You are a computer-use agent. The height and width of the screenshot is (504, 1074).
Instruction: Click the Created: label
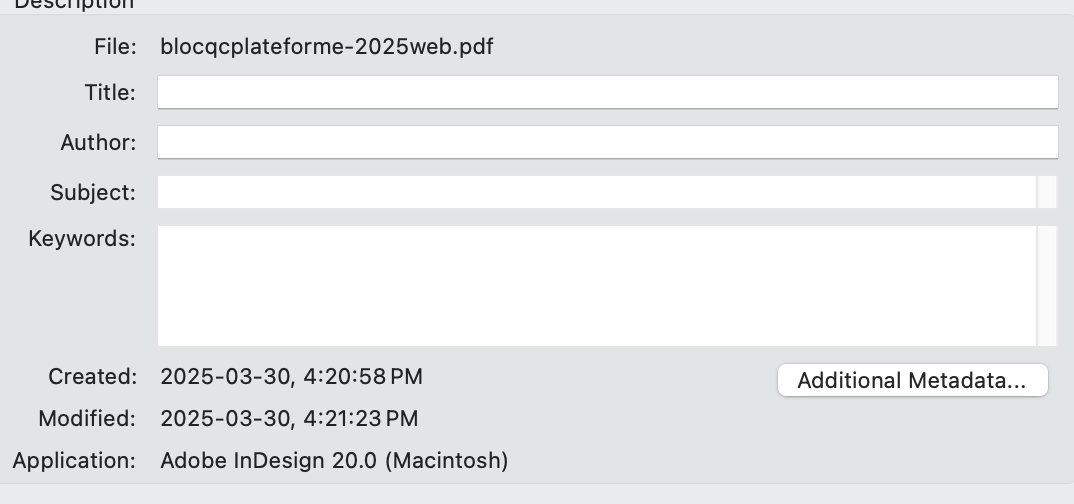[x=92, y=377]
